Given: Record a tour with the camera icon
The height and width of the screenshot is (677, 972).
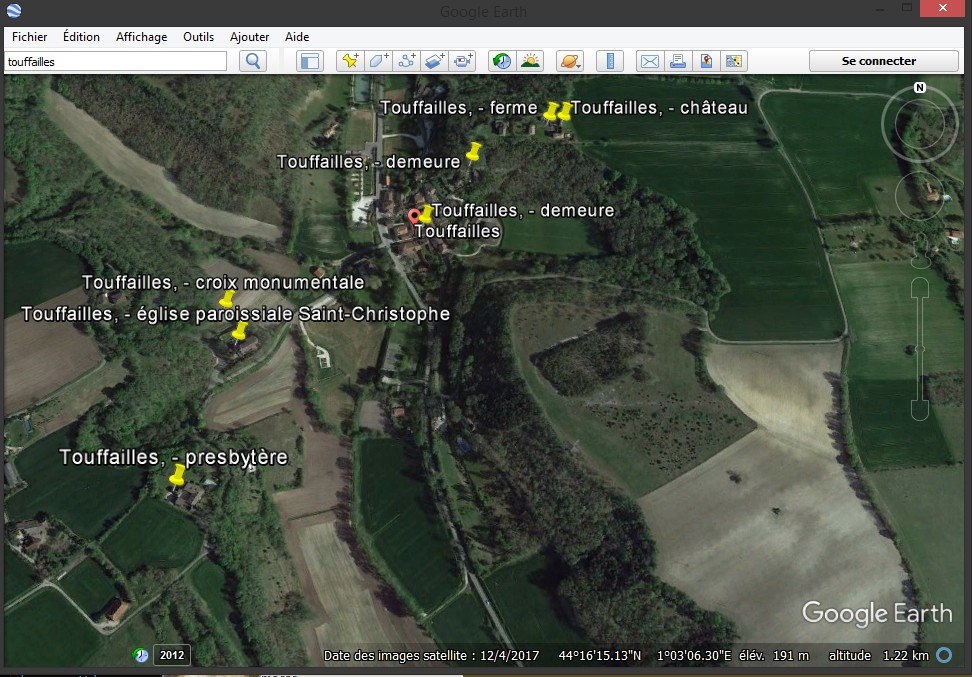Looking at the screenshot, I should pyautogui.click(x=462, y=61).
